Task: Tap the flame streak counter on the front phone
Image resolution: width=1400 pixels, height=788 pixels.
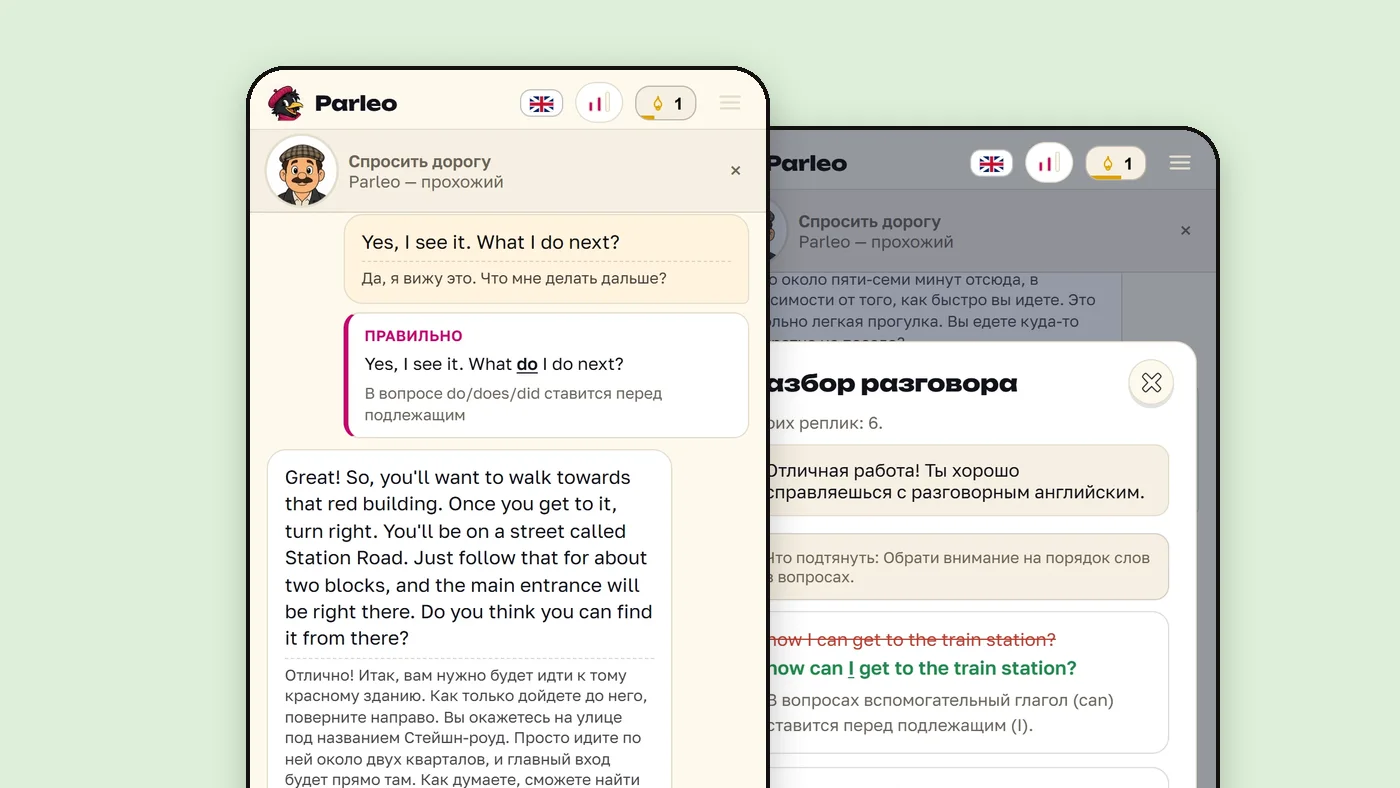Action: click(666, 103)
